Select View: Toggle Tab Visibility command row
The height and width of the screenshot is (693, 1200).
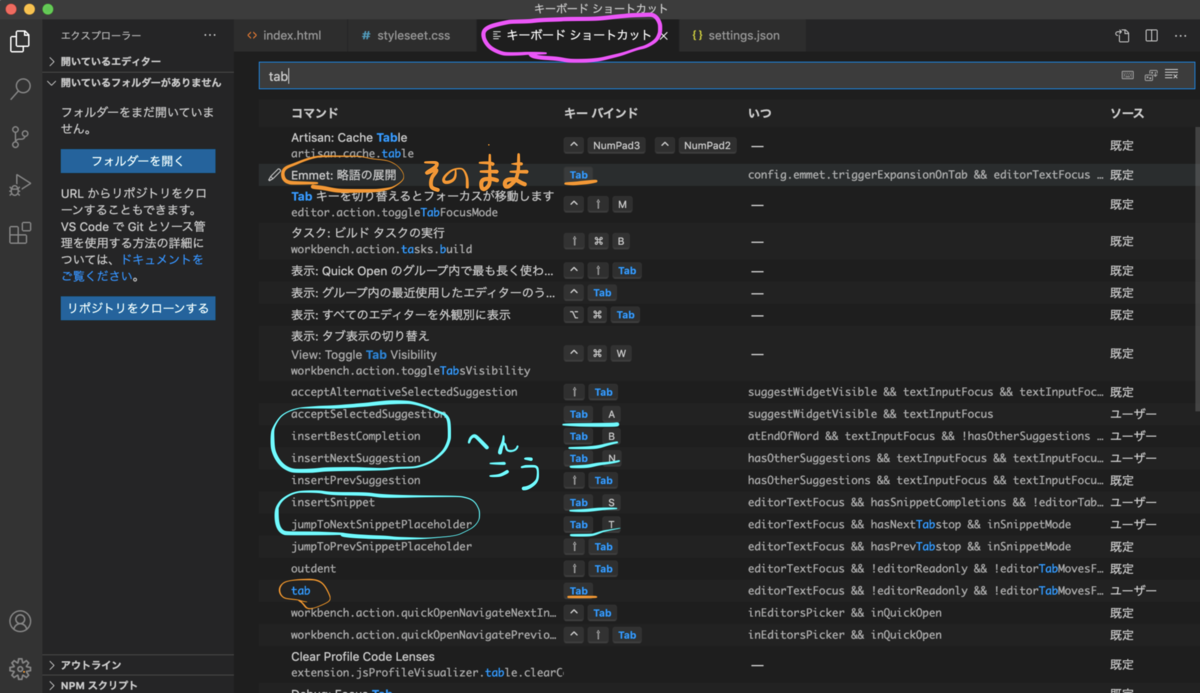point(725,353)
